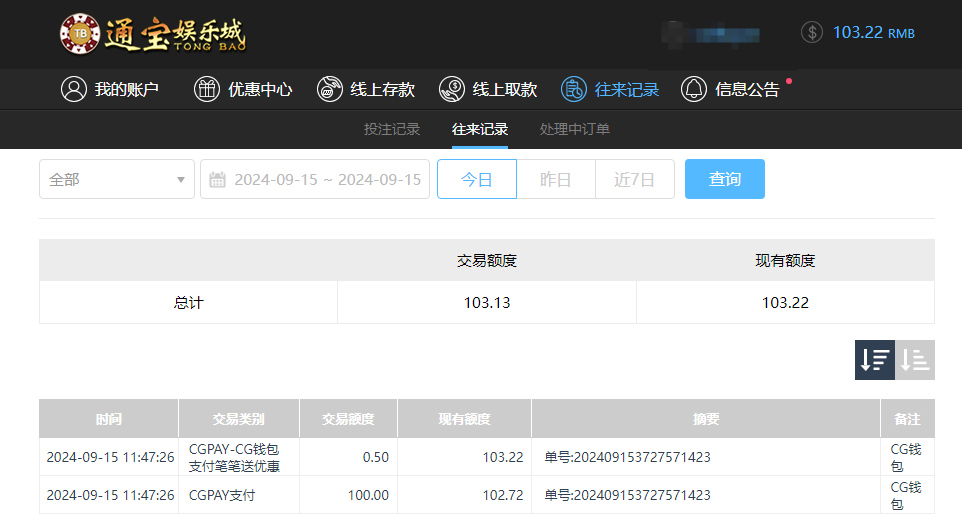Image resolution: width=962 pixels, height=514 pixels.
Task: Switch to the 投注记录 tab
Action: click(x=392, y=129)
